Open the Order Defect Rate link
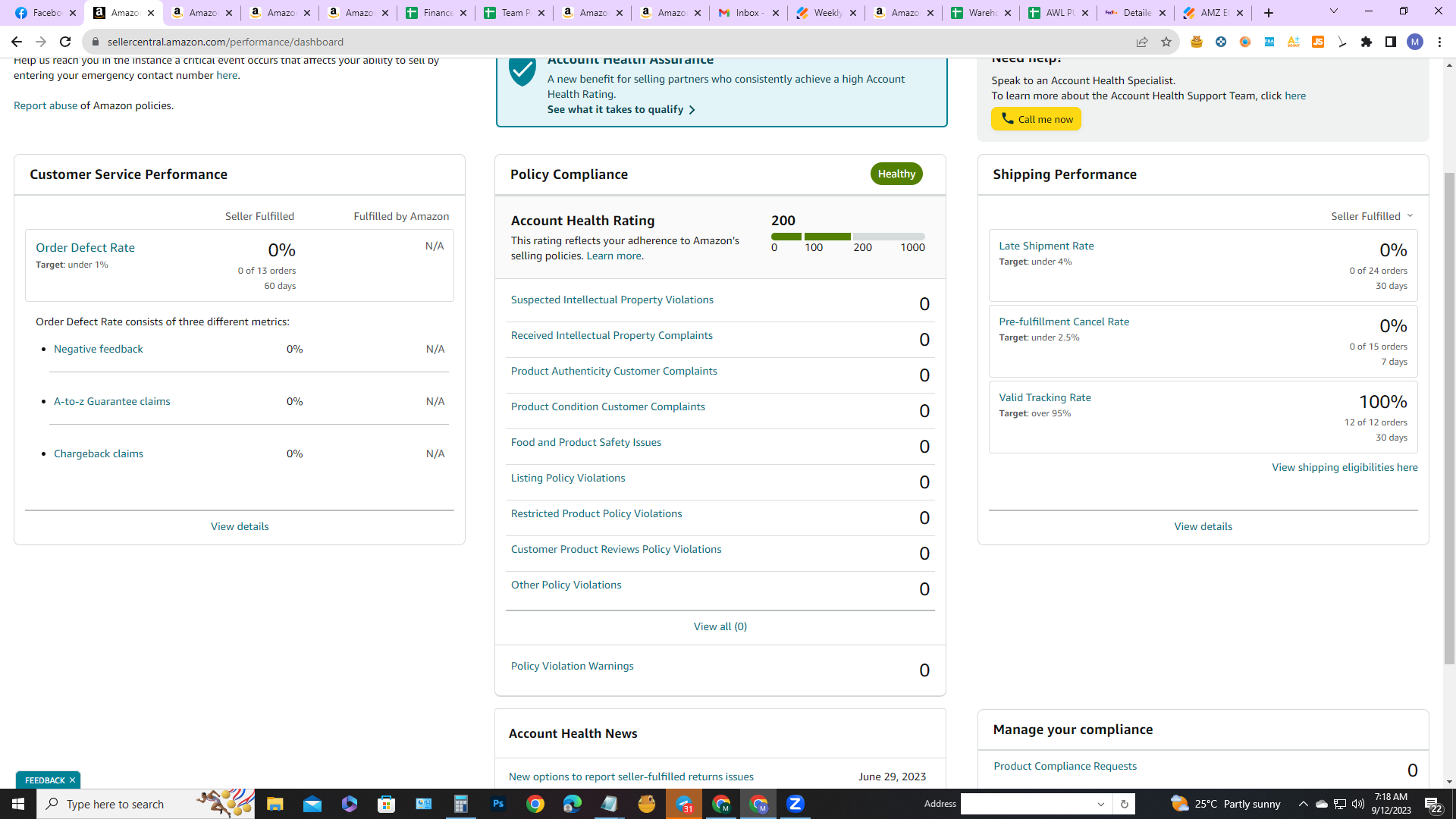 click(85, 247)
